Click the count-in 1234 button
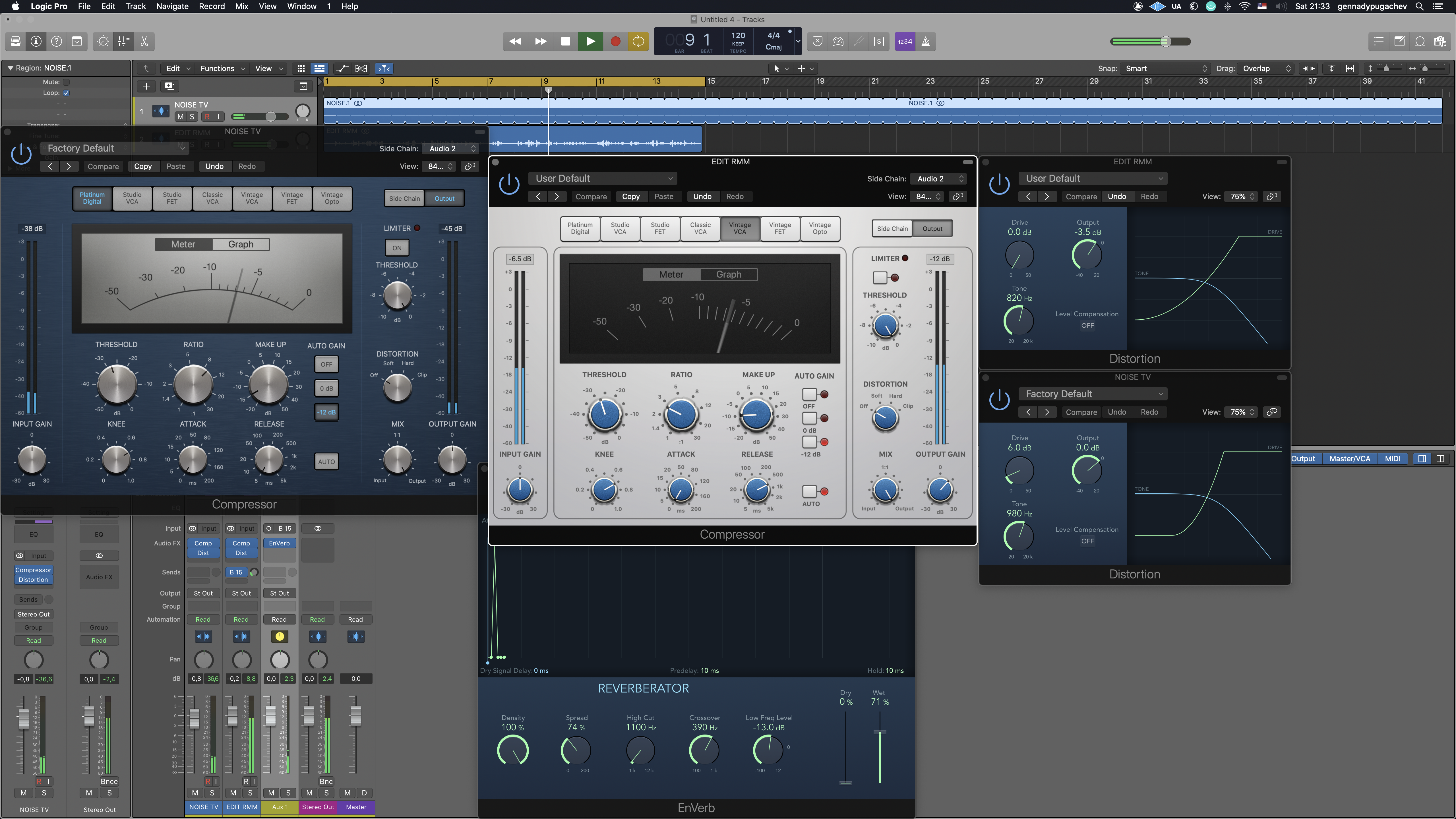This screenshot has width=1456, height=819. [904, 41]
